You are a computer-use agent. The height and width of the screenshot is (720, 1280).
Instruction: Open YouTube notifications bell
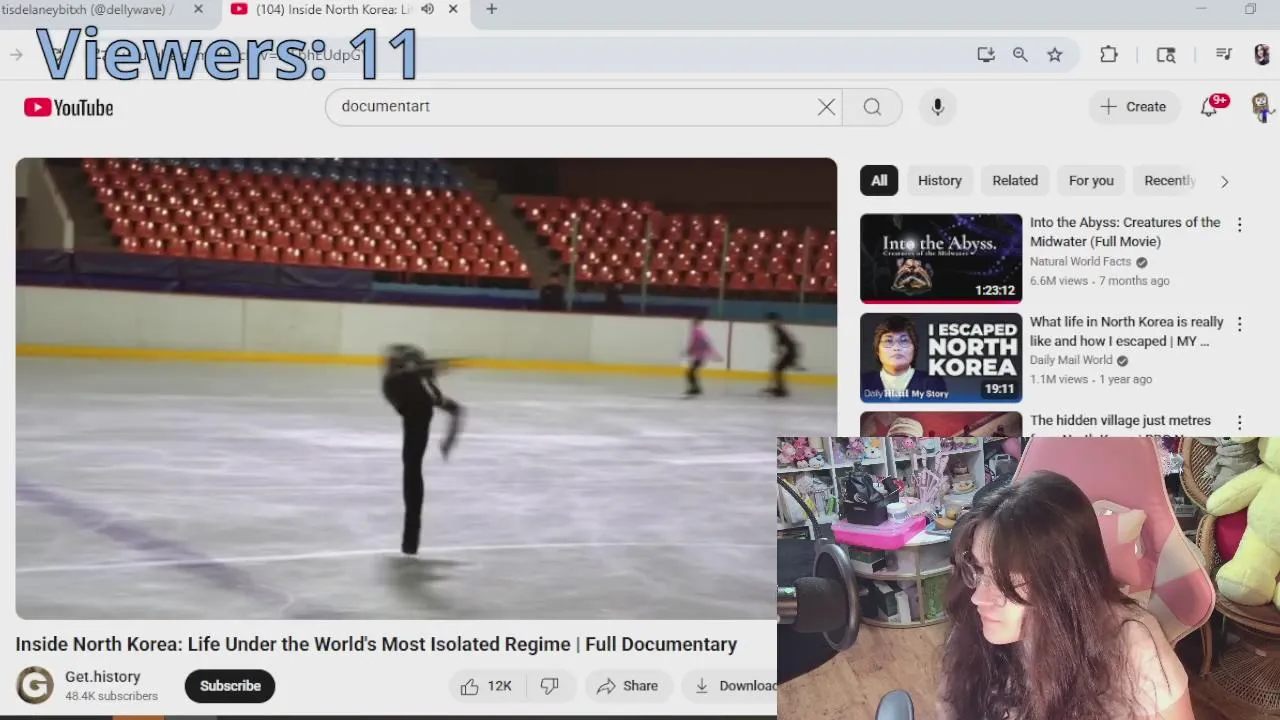point(1209,107)
